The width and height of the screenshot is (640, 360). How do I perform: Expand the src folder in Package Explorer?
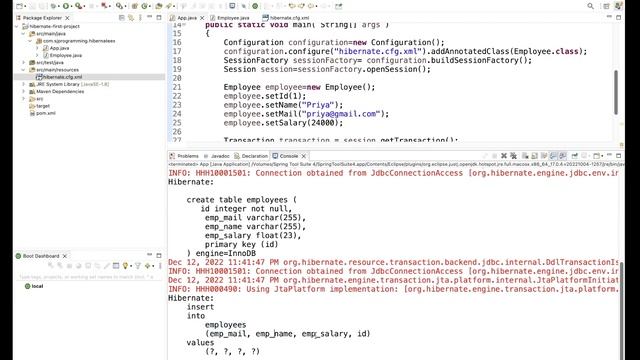point(24,99)
